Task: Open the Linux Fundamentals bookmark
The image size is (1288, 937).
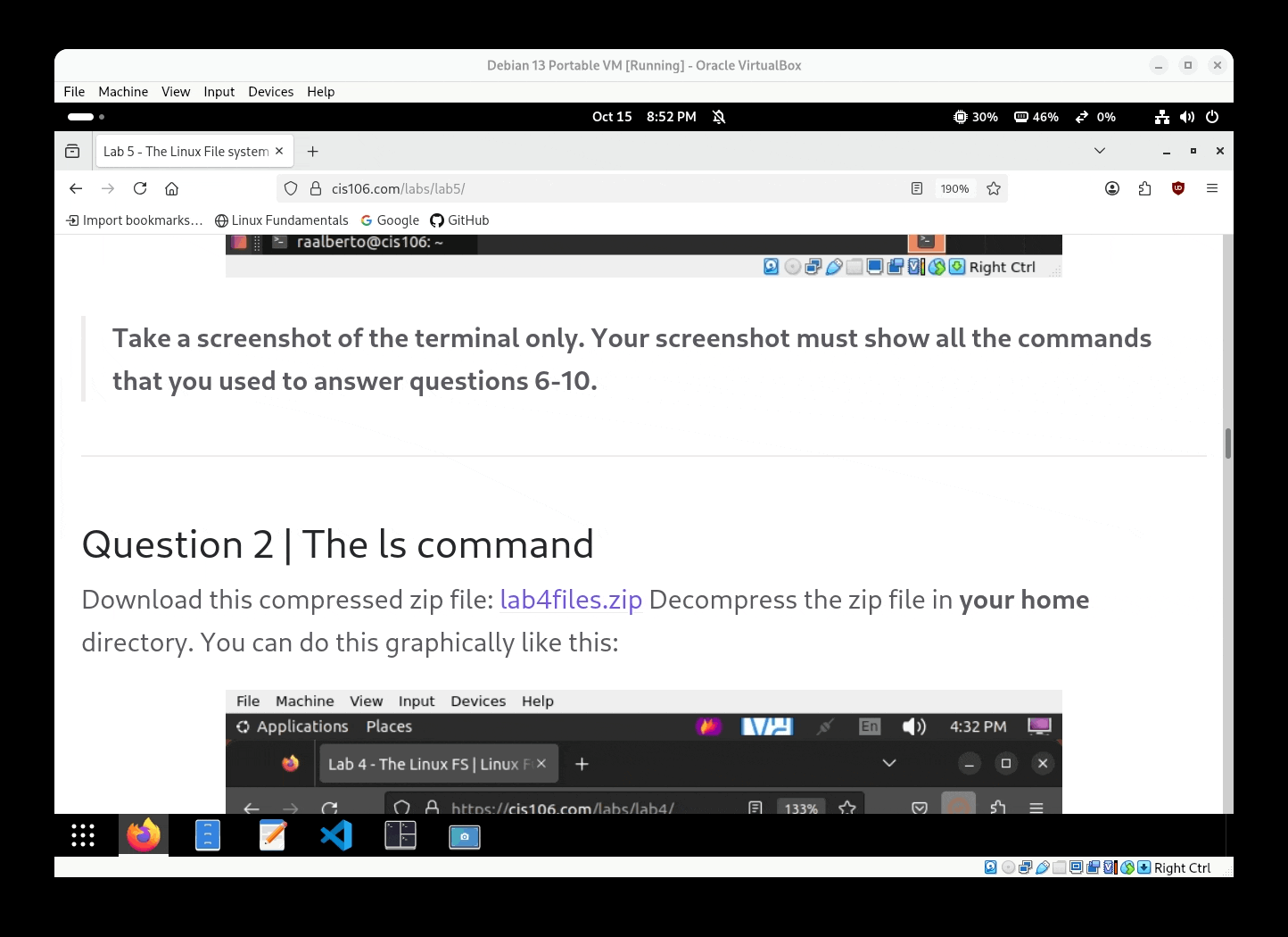Action: [282, 220]
